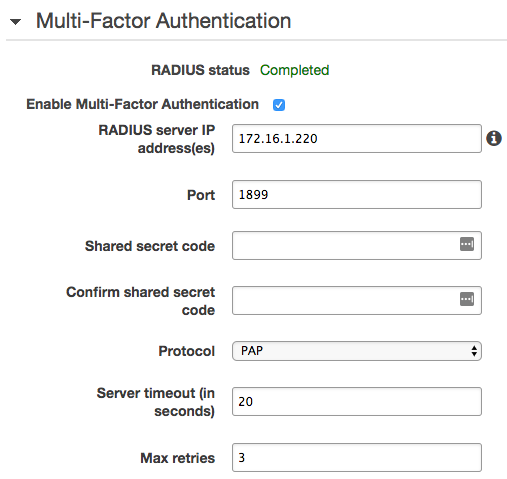Image resolution: width=507 pixels, height=479 pixels.
Task: Click the RADIUS server IP address field
Action: (x=357, y=139)
